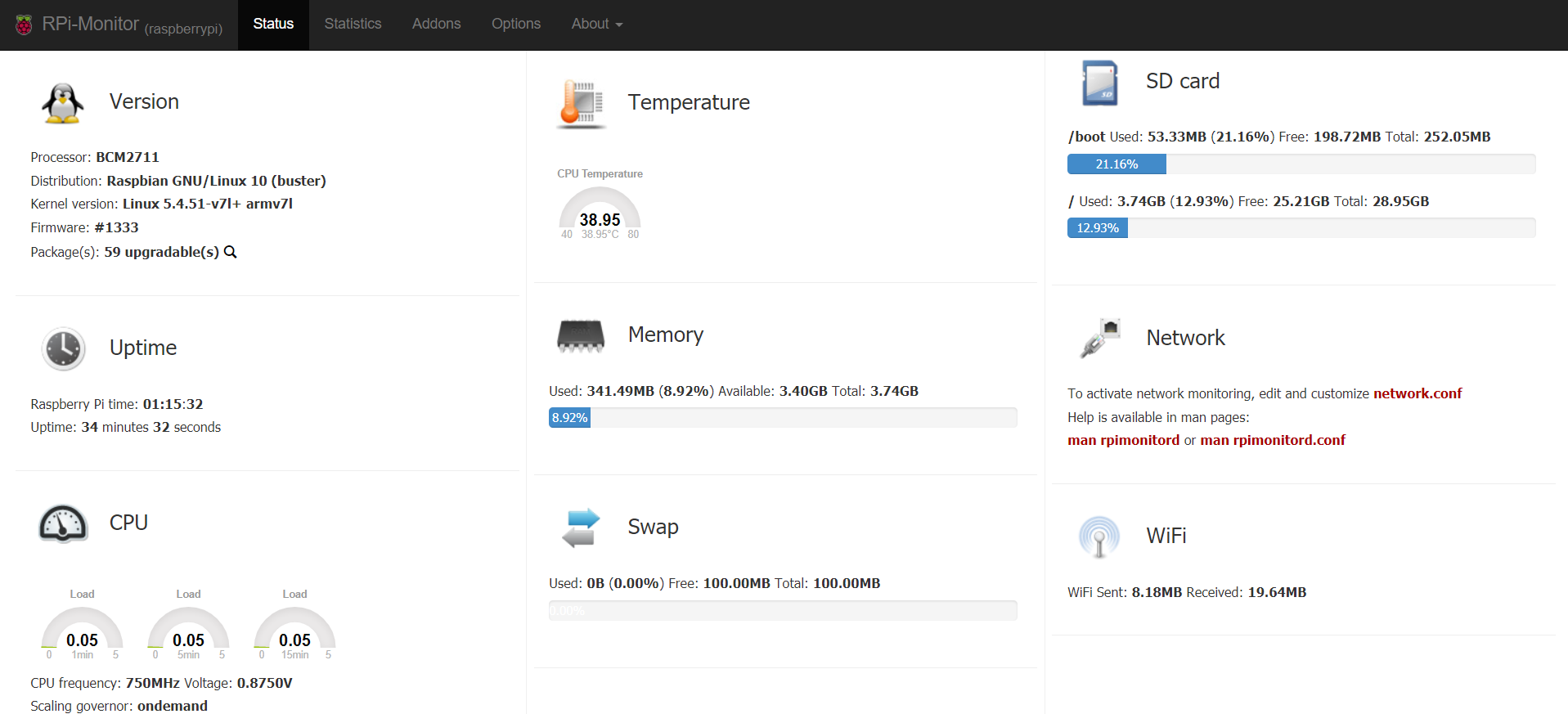
Task: Open the man rpimonitord link
Action: pyautogui.click(x=1123, y=440)
